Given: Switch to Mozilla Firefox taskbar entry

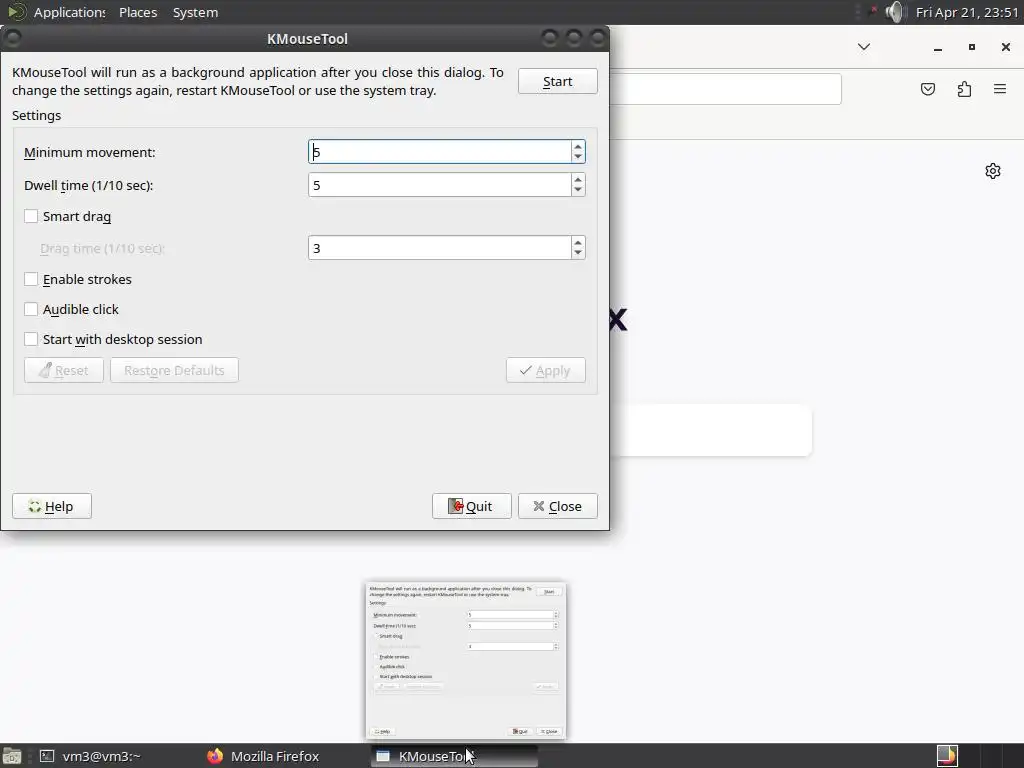Looking at the screenshot, I should click(x=264, y=756).
